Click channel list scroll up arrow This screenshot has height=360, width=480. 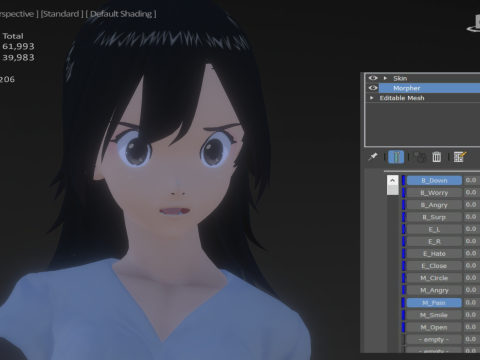[x=393, y=180]
